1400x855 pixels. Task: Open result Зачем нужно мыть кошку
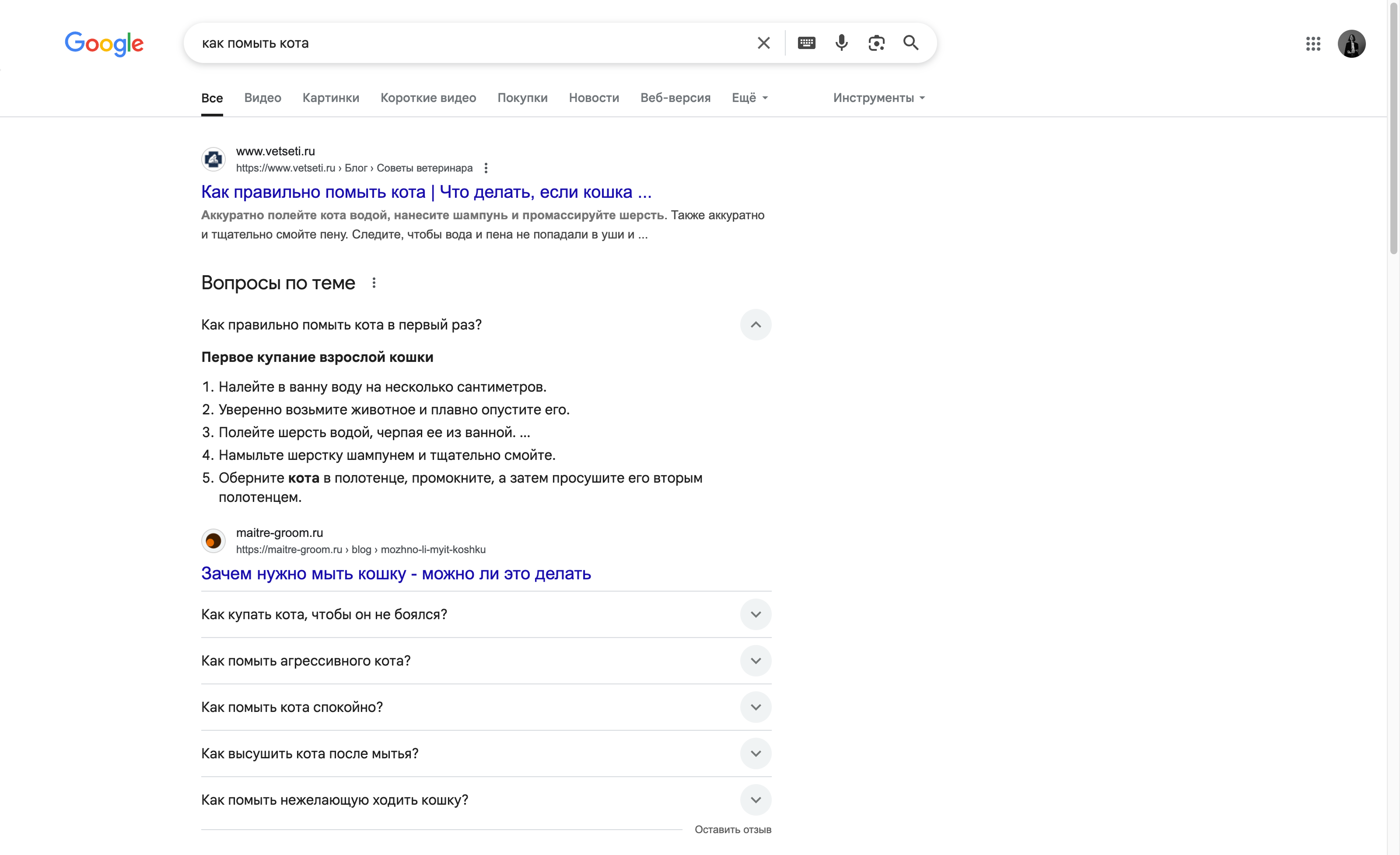click(x=396, y=574)
